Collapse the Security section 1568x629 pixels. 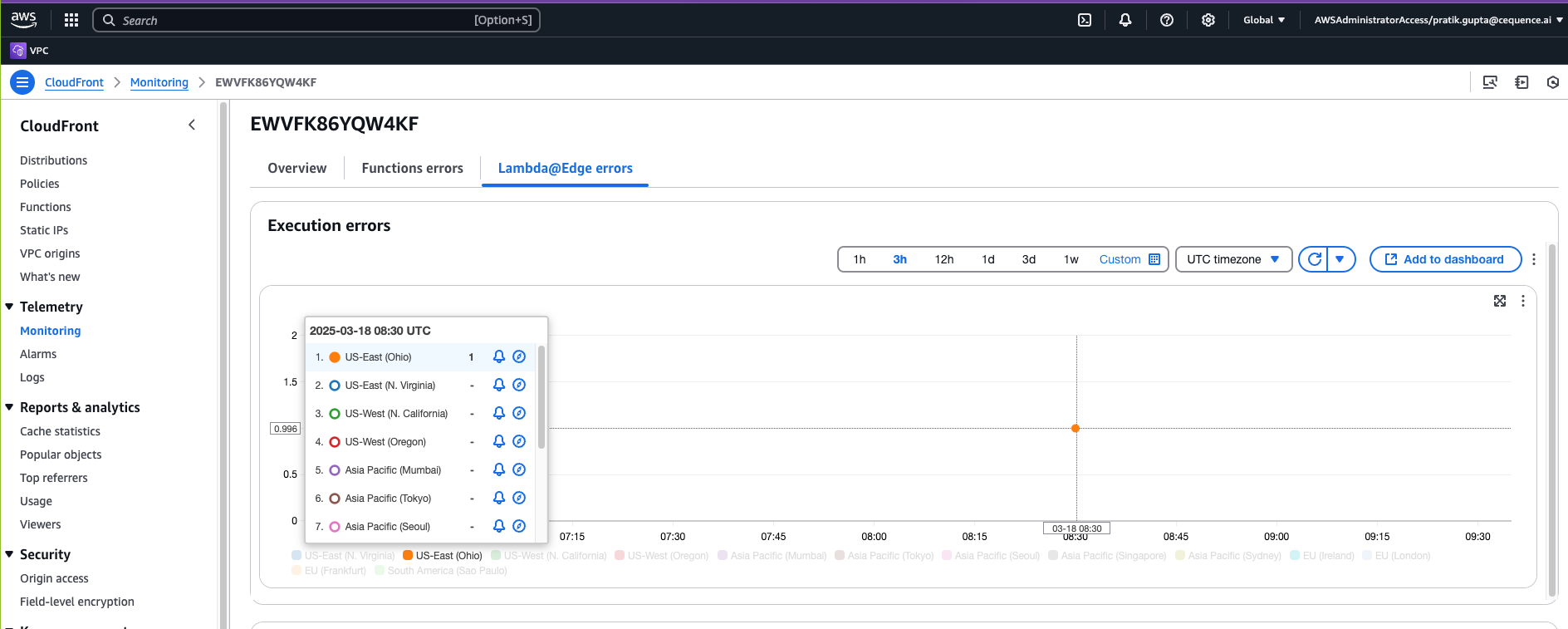9,554
